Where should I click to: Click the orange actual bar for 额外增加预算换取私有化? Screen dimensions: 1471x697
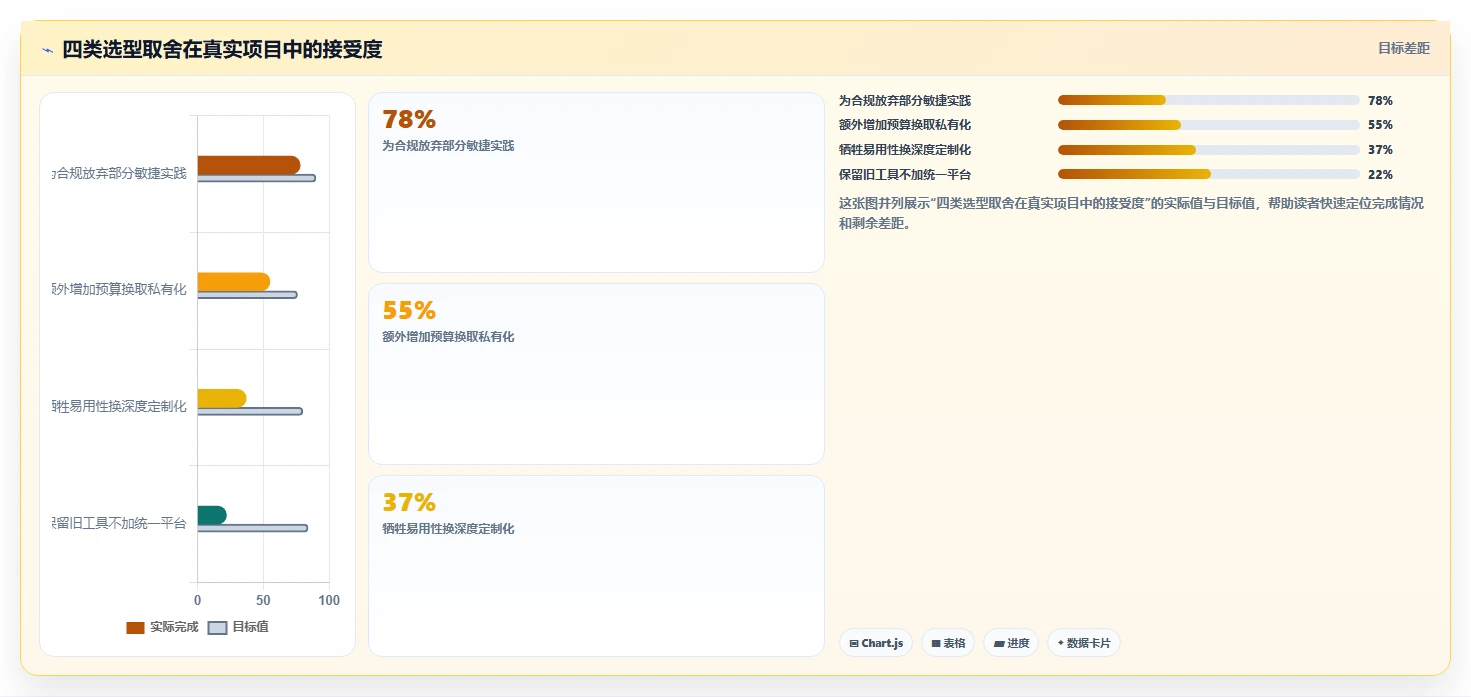(x=233, y=282)
